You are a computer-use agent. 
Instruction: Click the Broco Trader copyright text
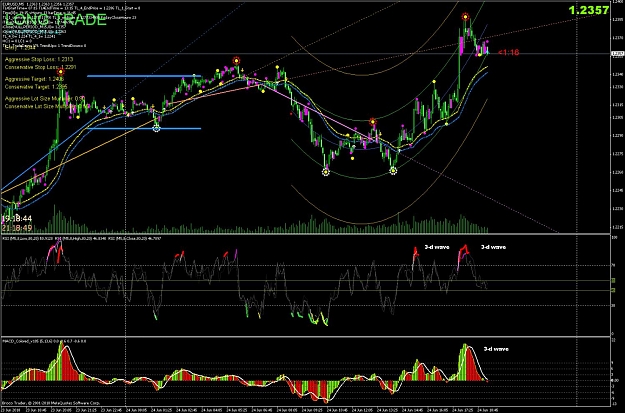point(51,403)
